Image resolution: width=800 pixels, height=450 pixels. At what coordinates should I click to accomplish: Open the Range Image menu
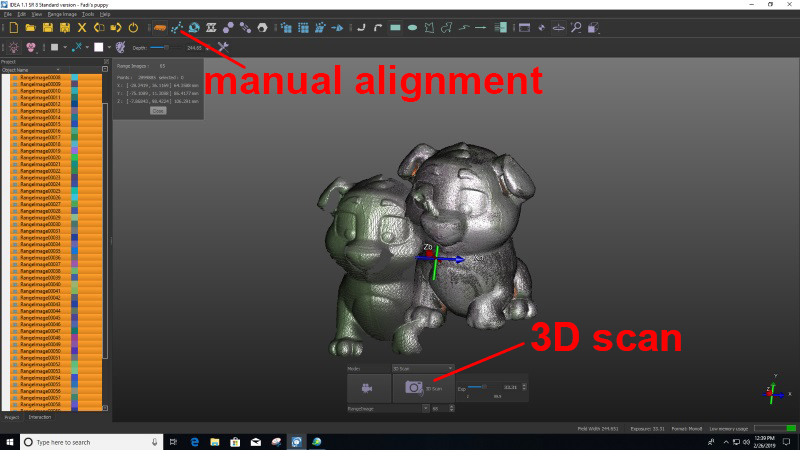coord(62,14)
